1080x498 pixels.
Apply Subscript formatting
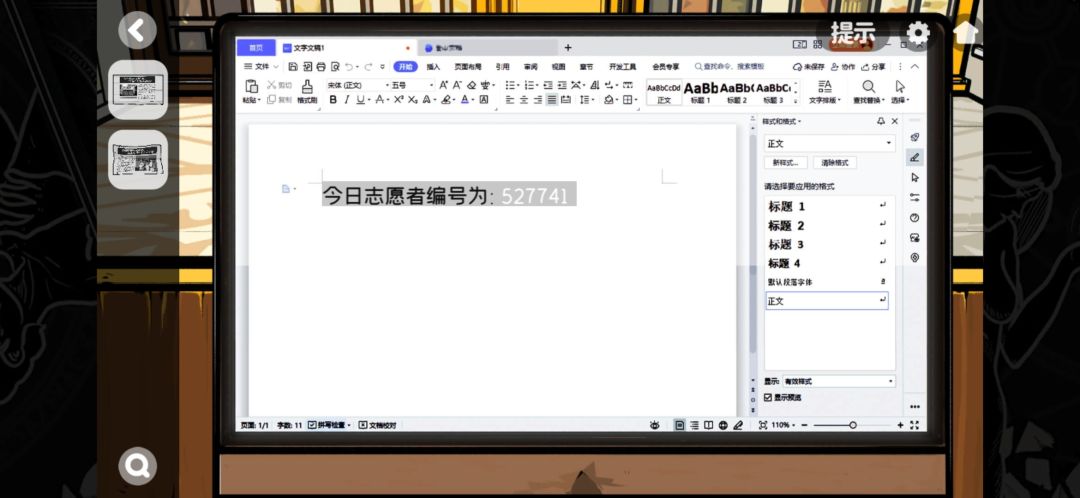coord(412,100)
